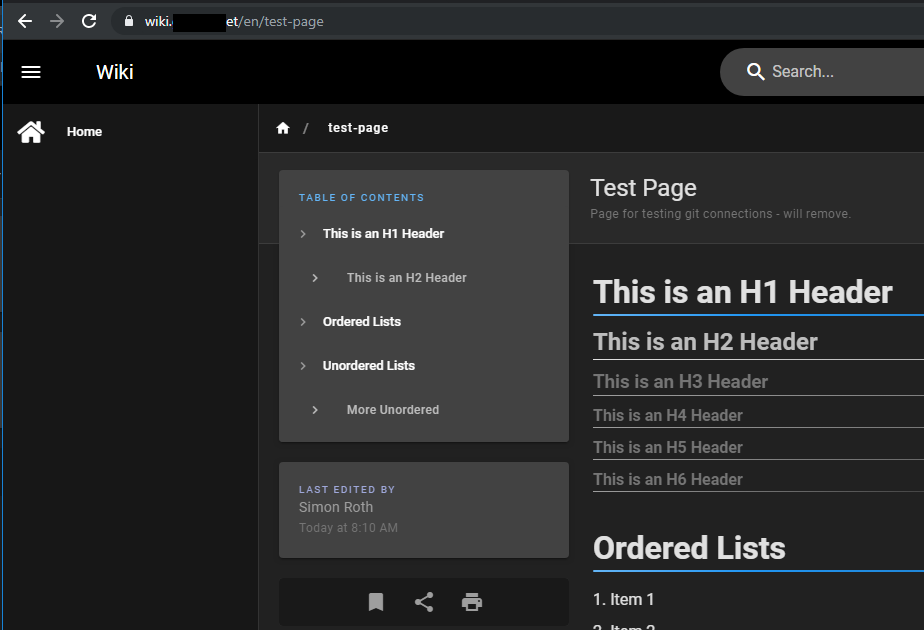The height and width of the screenshot is (630, 924).
Task: Select Home from the sidebar navigation
Action: [84, 131]
